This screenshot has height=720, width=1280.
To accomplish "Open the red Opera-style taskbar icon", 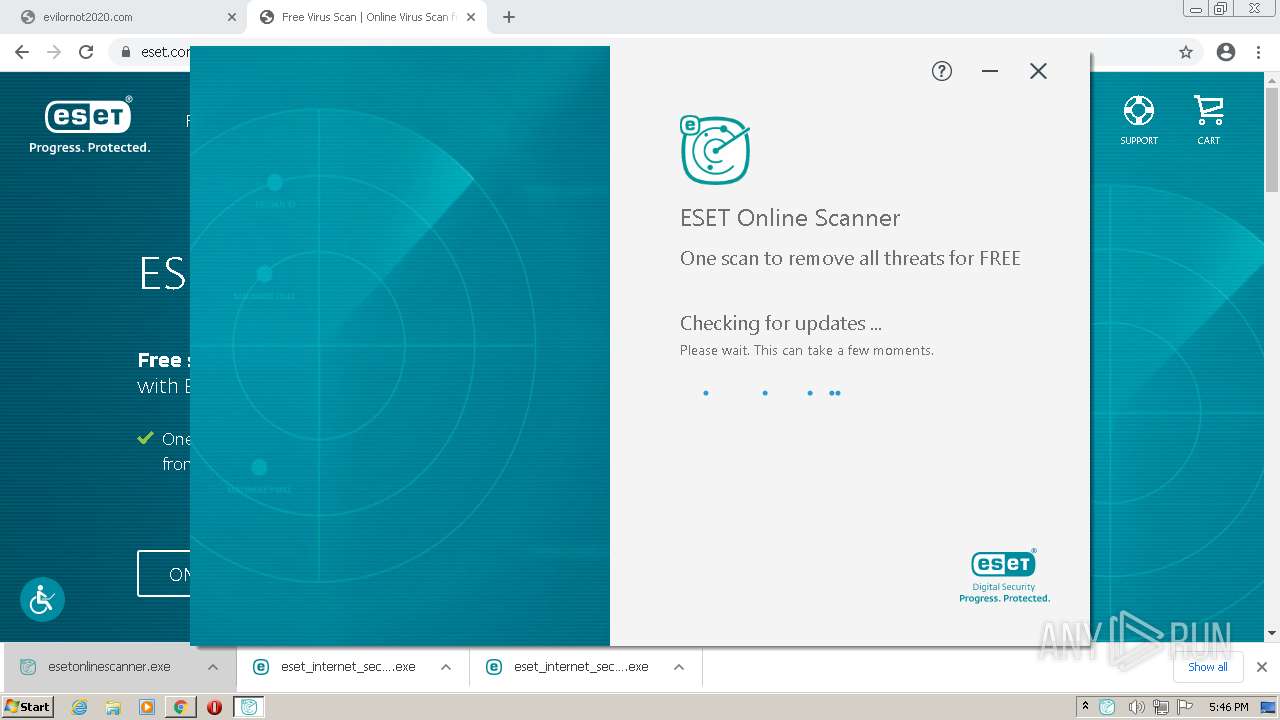I will [x=214, y=707].
